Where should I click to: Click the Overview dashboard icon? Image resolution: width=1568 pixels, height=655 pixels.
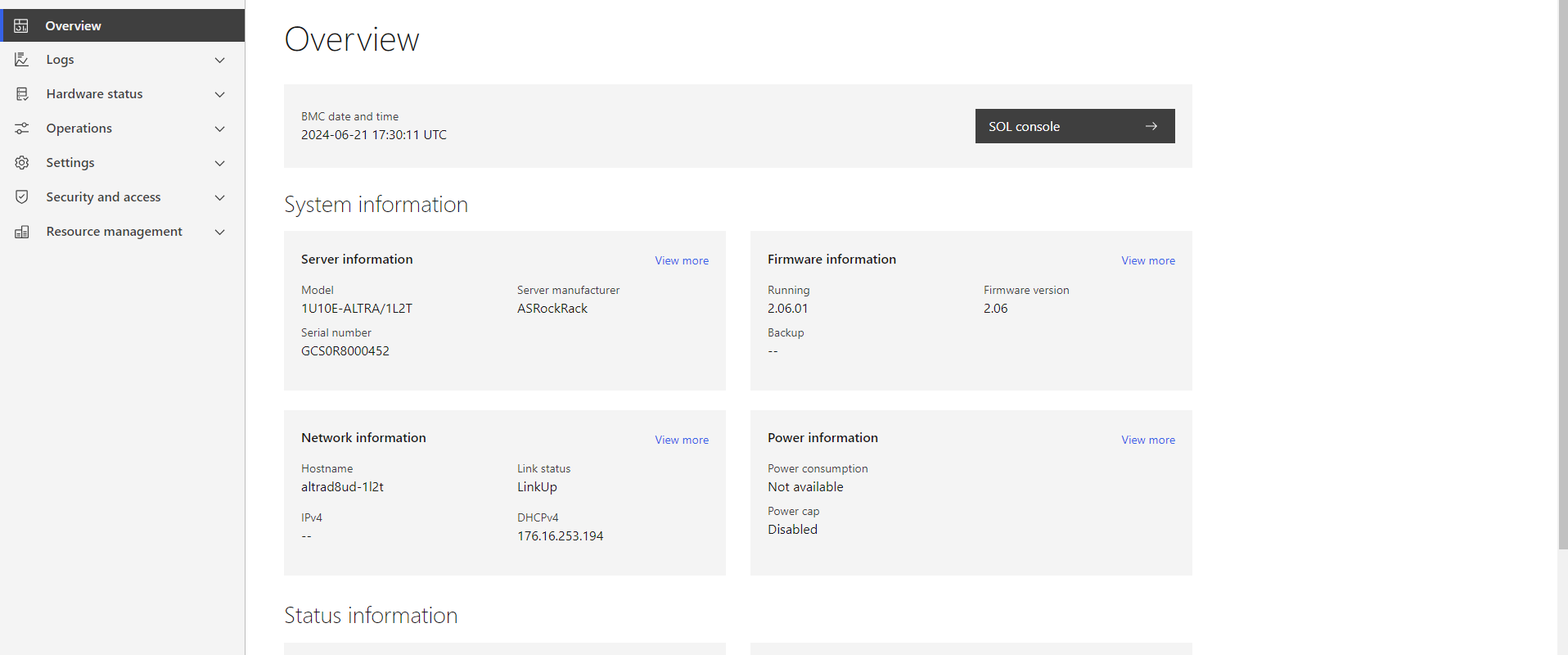tap(21, 25)
